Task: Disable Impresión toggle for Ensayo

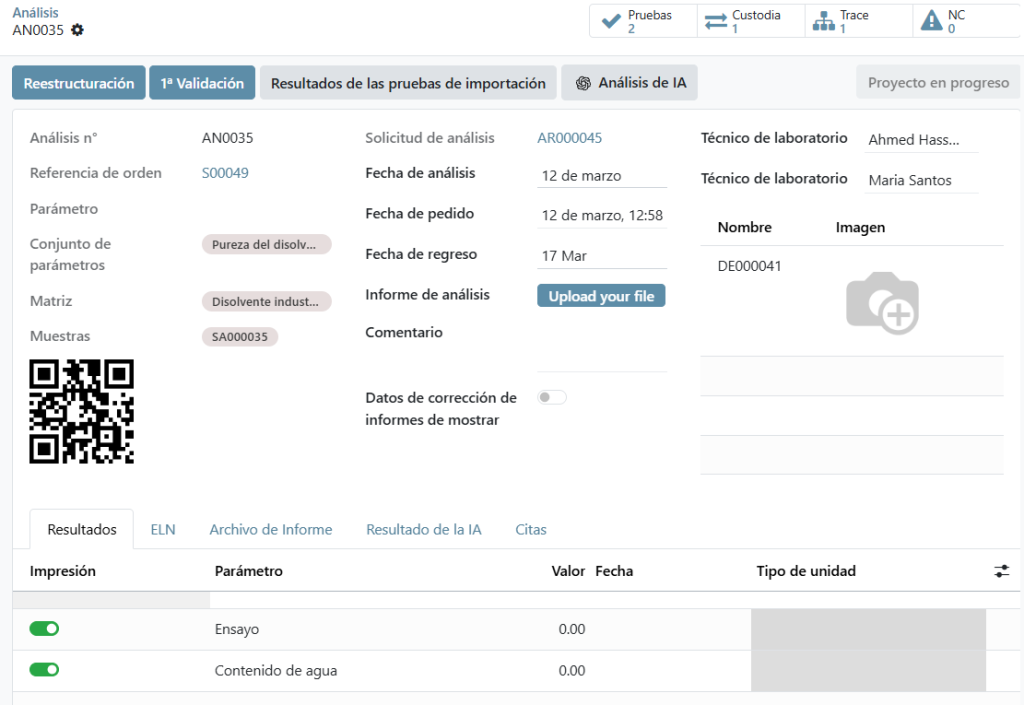Action: click(x=44, y=628)
